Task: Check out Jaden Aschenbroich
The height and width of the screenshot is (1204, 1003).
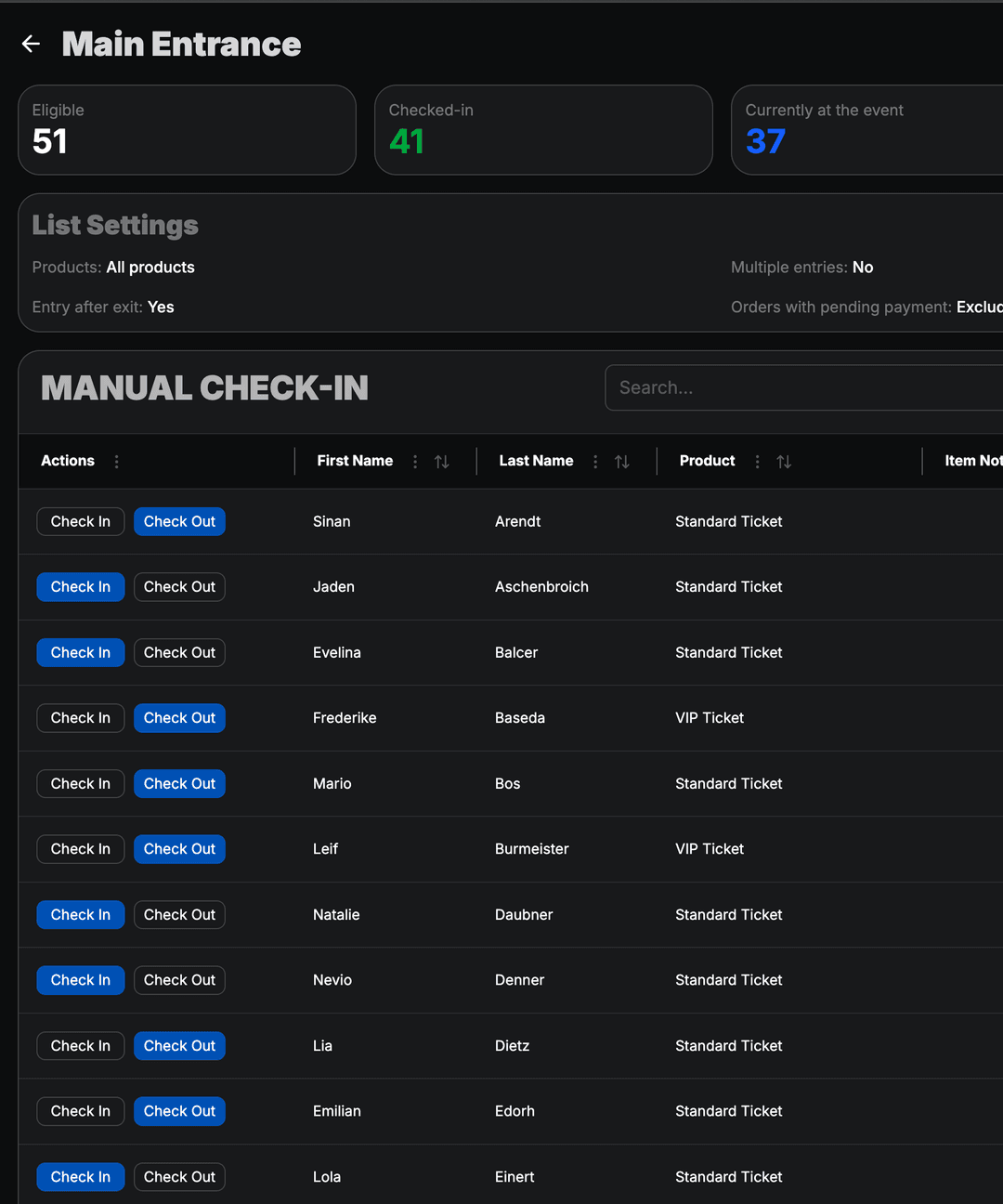Action: 179,587
